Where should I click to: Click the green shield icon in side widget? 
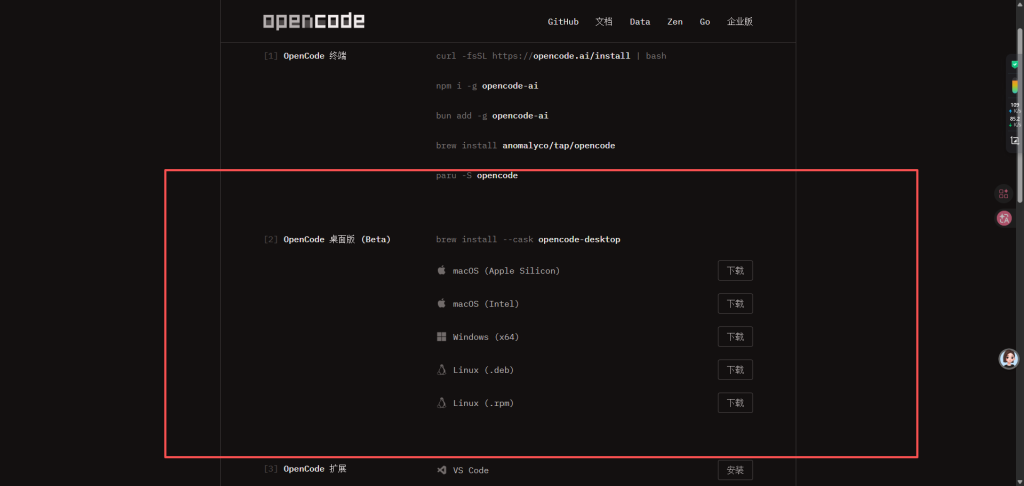tap(1014, 64)
